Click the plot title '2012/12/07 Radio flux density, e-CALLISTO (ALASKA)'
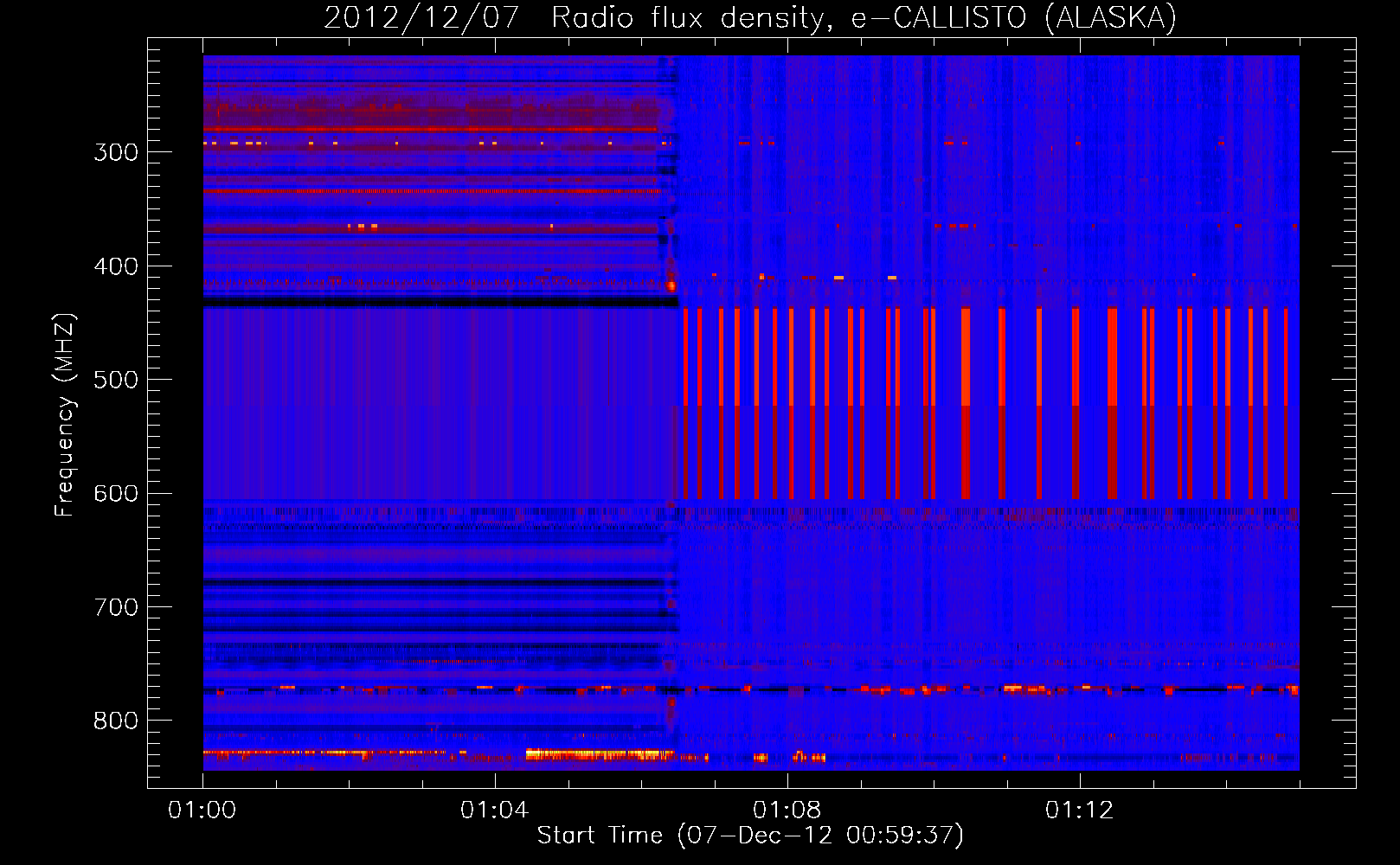This screenshot has height=865, width=1400. (x=750, y=18)
